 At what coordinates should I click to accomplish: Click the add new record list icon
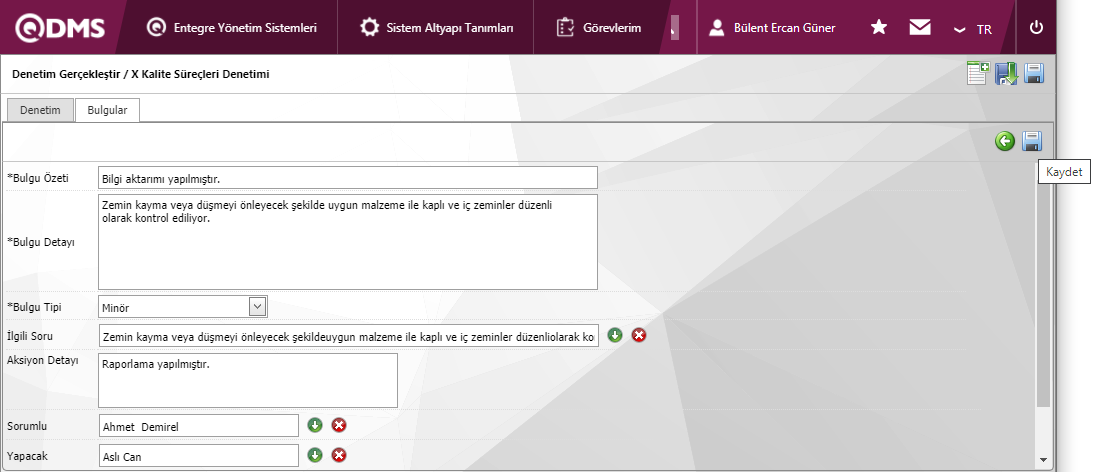click(x=978, y=74)
